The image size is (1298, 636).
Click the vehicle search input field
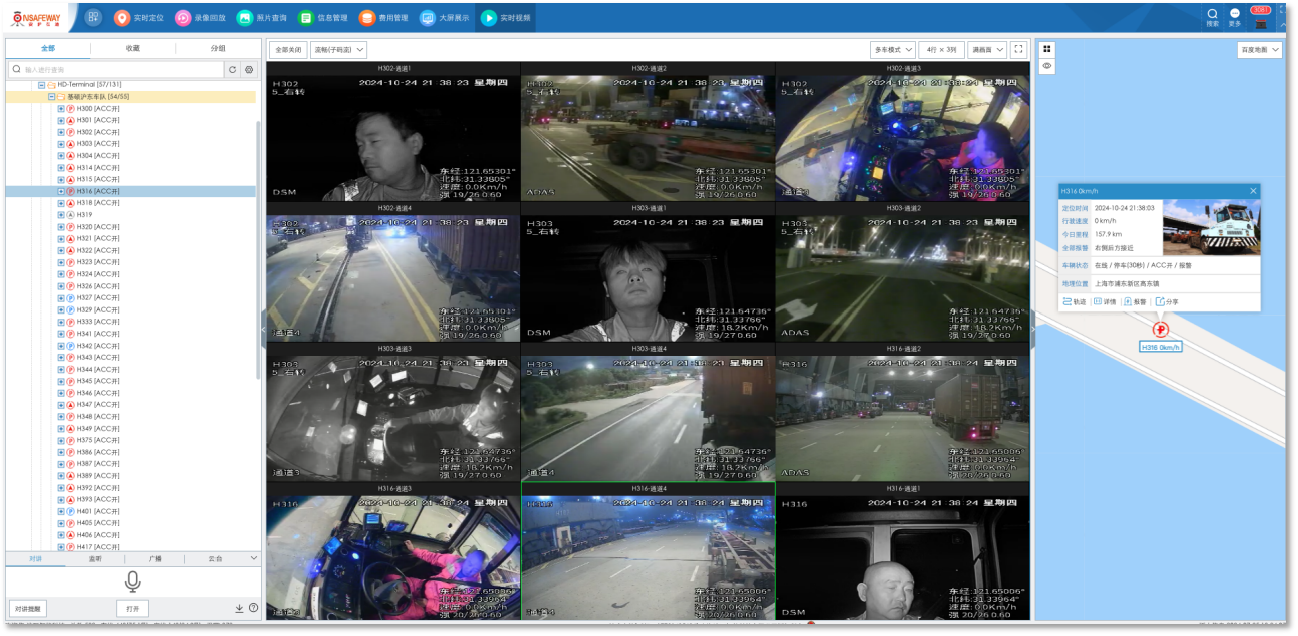[120, 70]
